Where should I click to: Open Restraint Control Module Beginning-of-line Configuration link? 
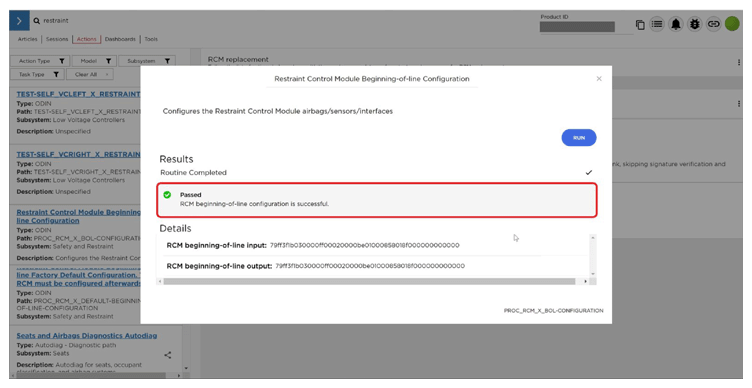tap(79, 216)
